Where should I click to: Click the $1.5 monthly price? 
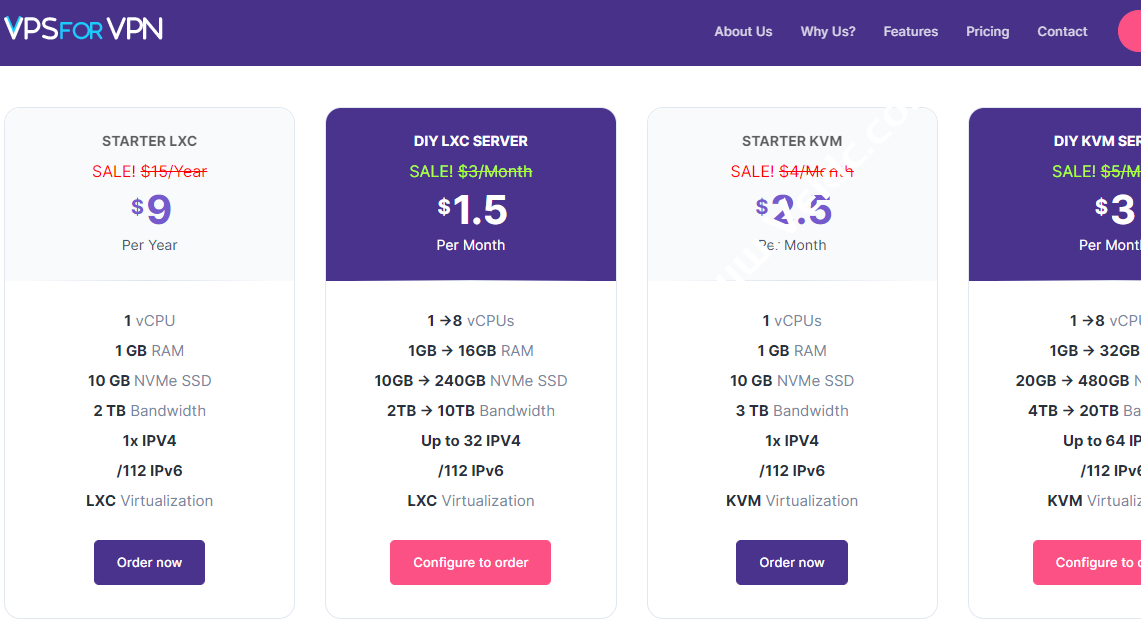(x=470, y=208)
